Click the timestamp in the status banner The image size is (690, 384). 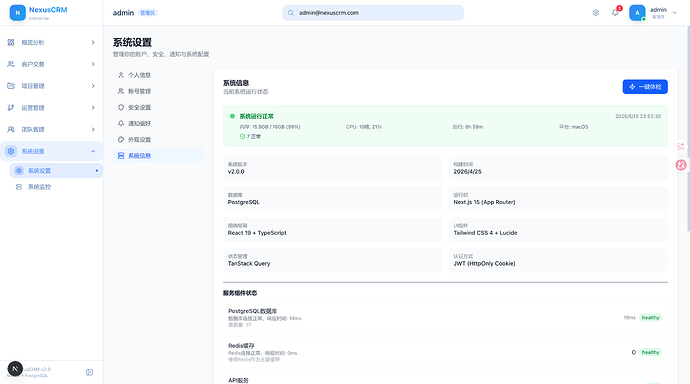pos(638,116)
